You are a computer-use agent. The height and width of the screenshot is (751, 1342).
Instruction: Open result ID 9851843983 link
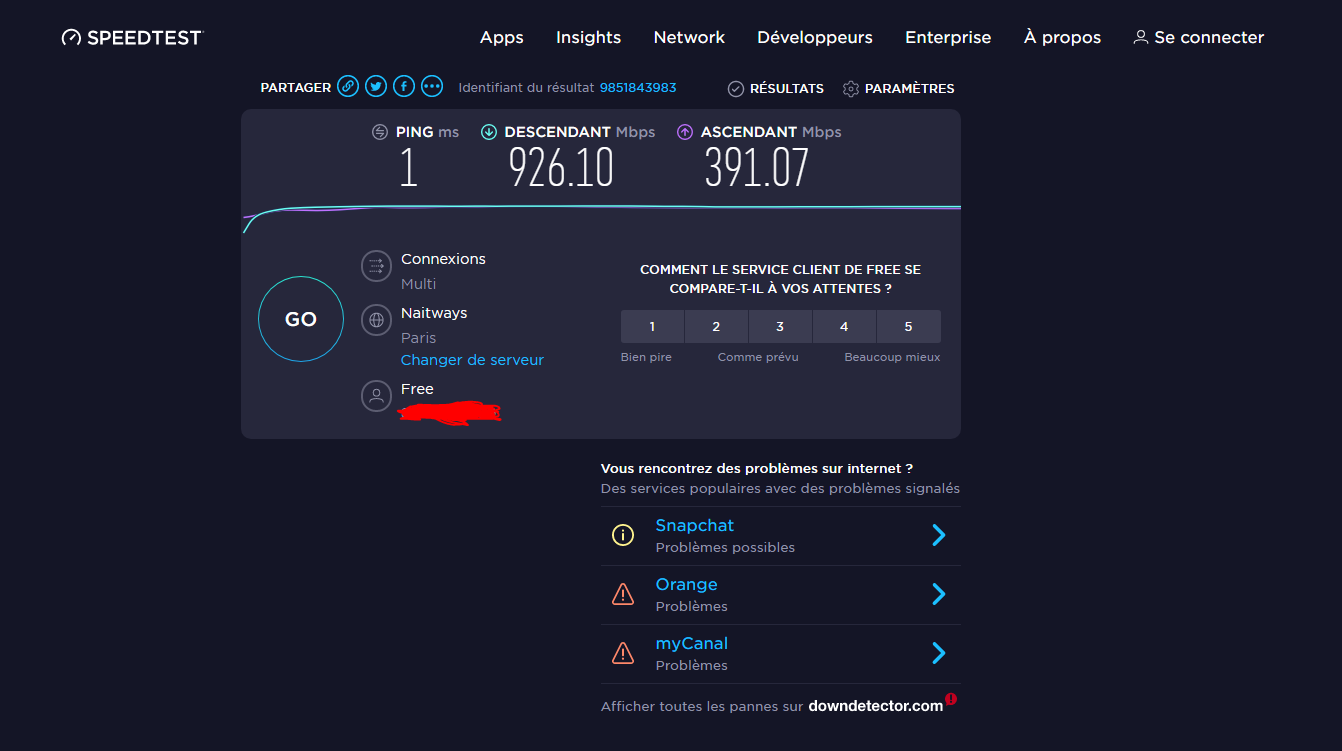[x=638, y=88]
